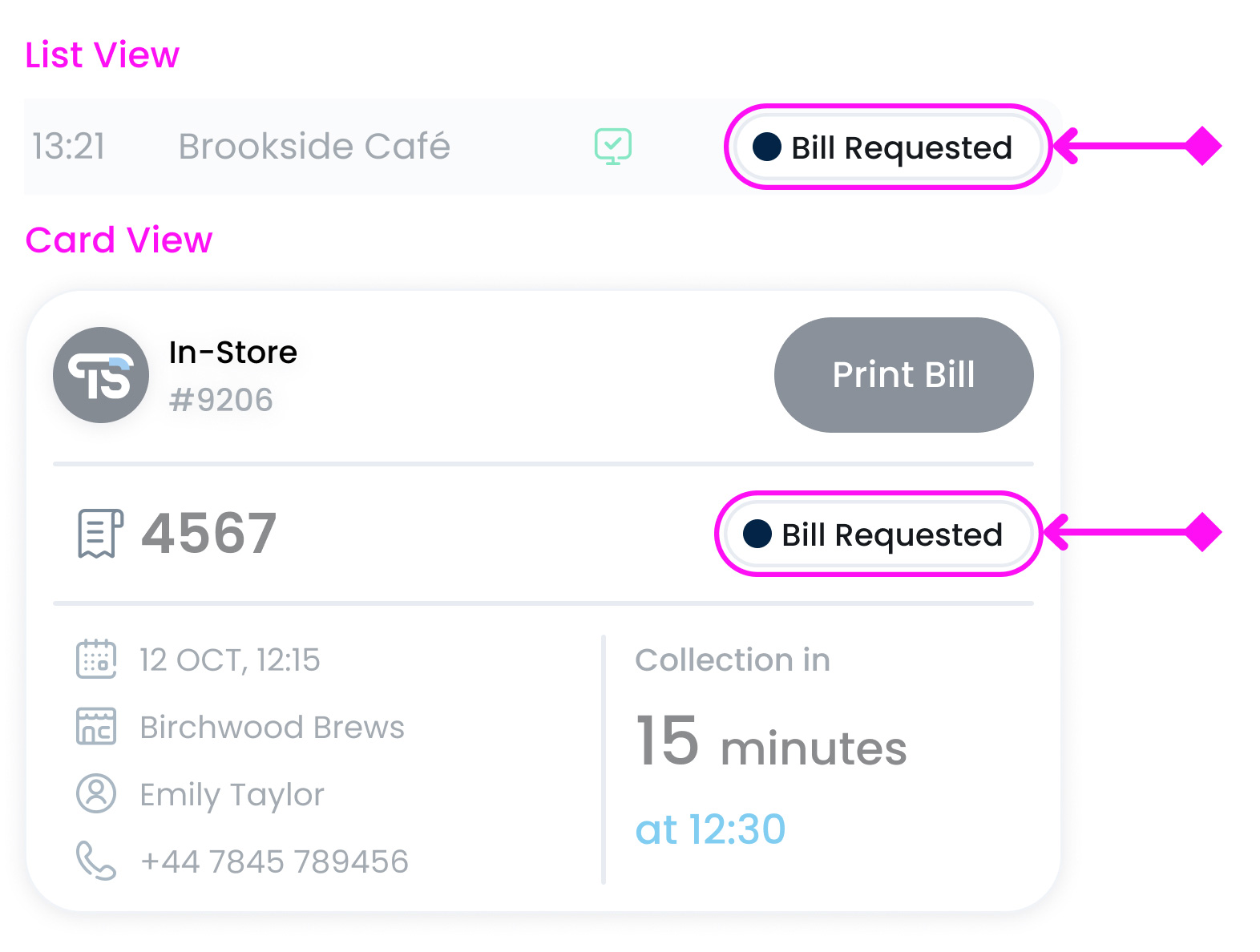Select the TS avatar logo on the card
The width and height of the screenshot is (1260, 952).
(x=100, y=374)
